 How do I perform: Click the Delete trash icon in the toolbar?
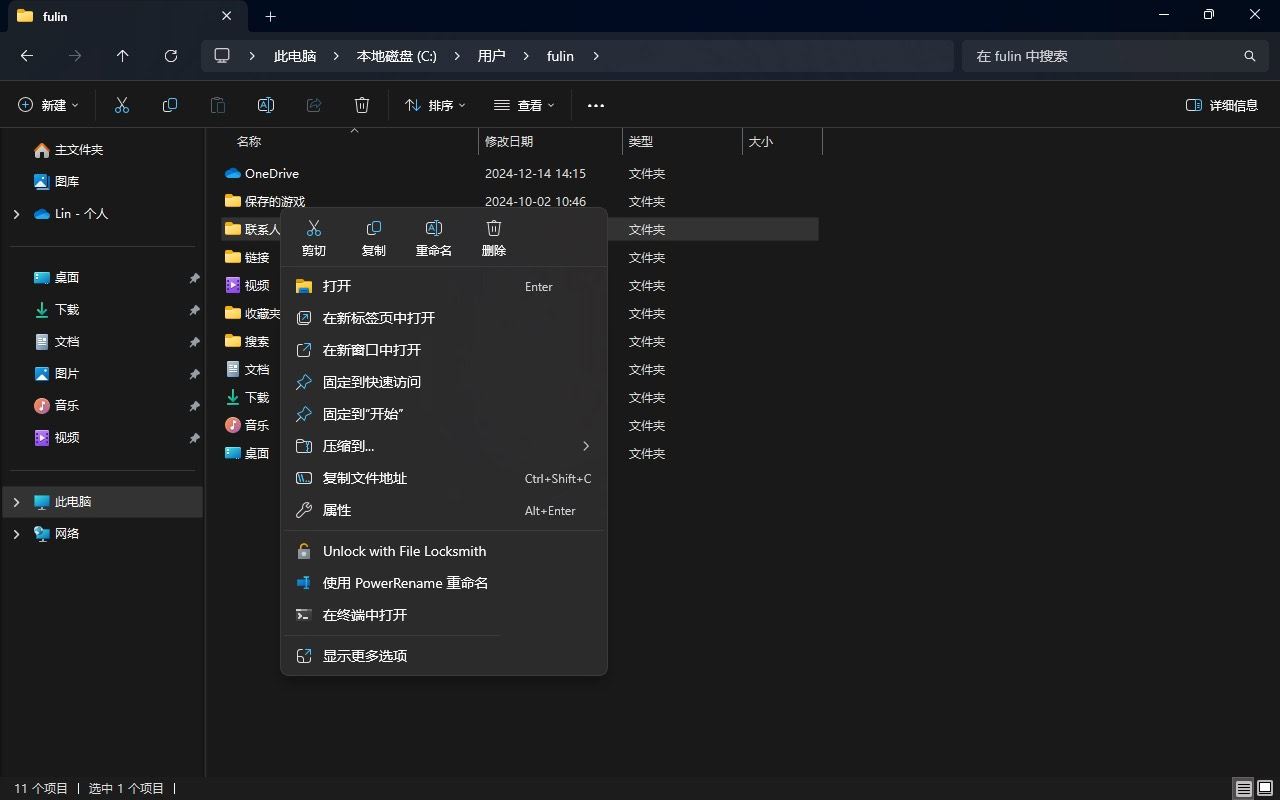tap(361, 105)
